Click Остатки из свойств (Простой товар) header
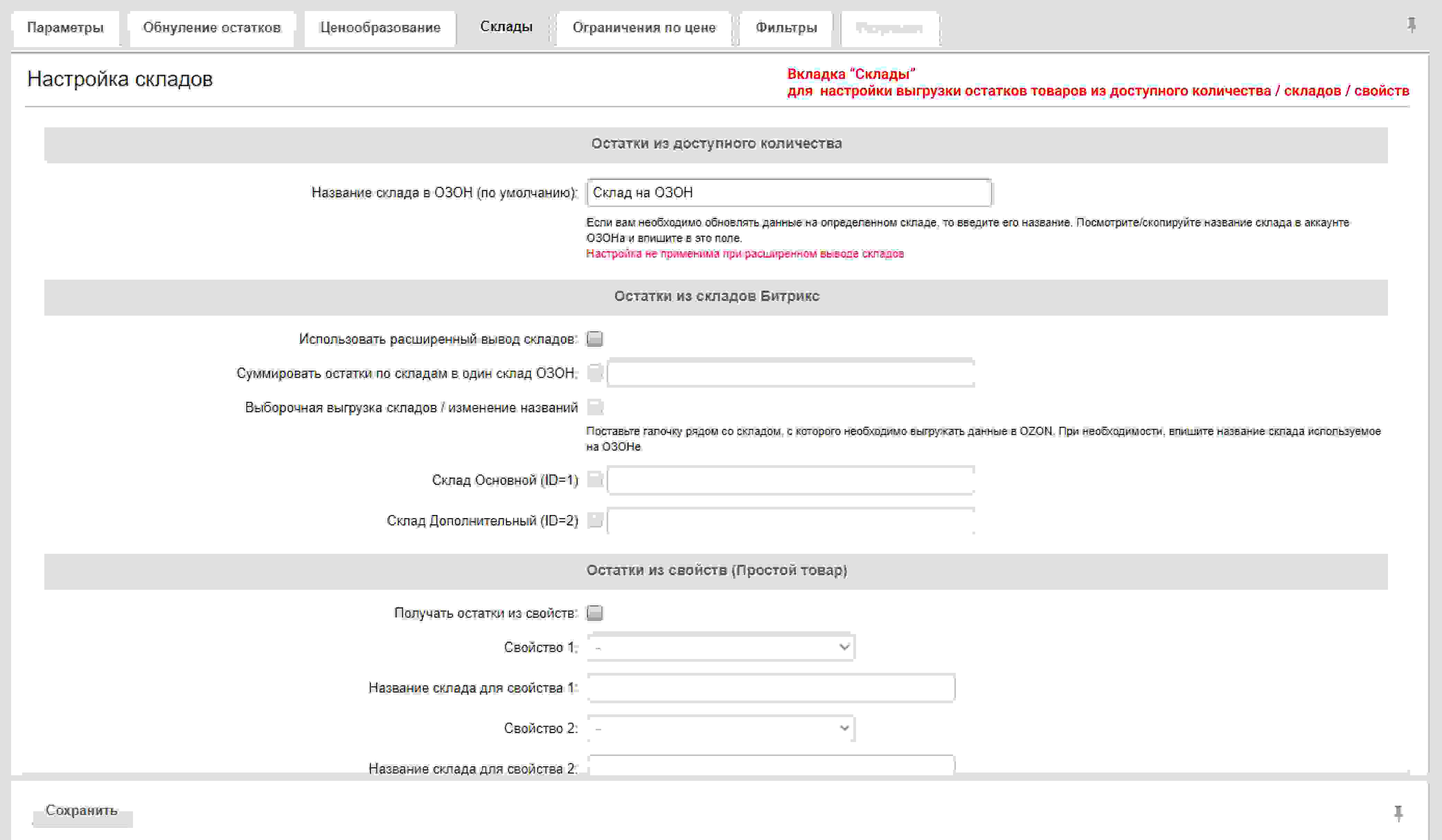1442x840 pixels. point(716,571)
